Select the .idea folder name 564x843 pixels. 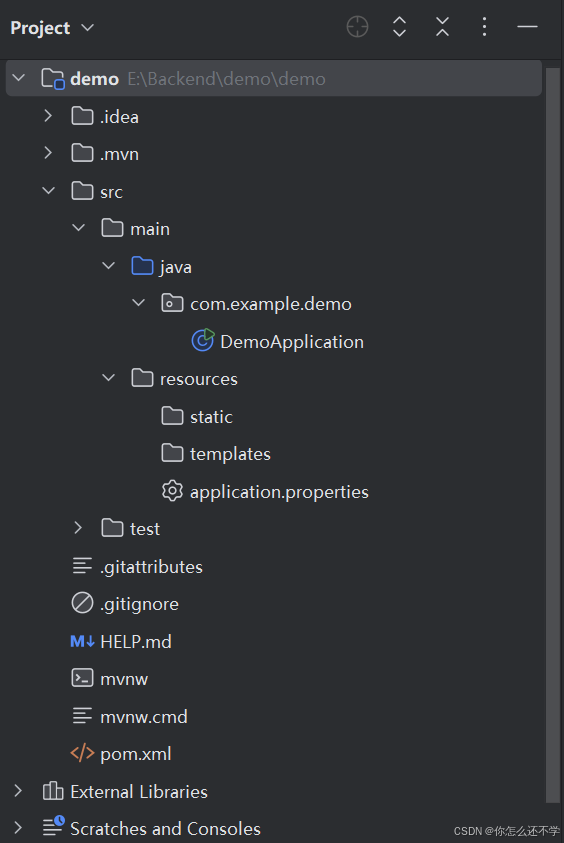pos(119,117)
